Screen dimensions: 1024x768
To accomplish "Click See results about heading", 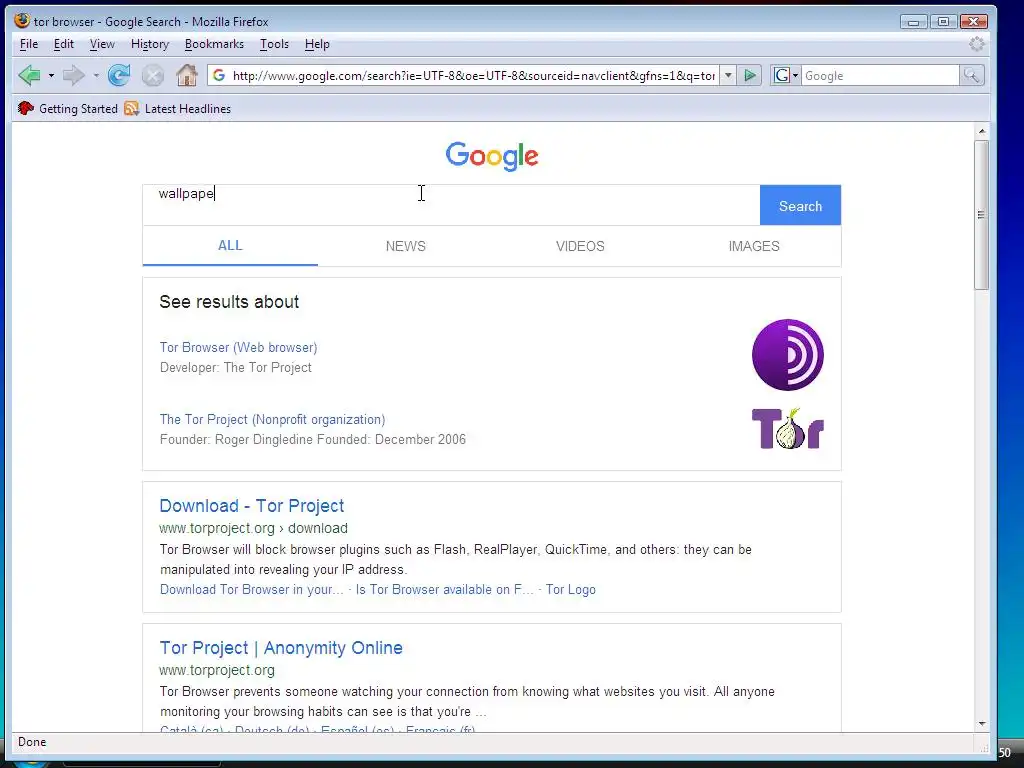I will tap(229, 302).
